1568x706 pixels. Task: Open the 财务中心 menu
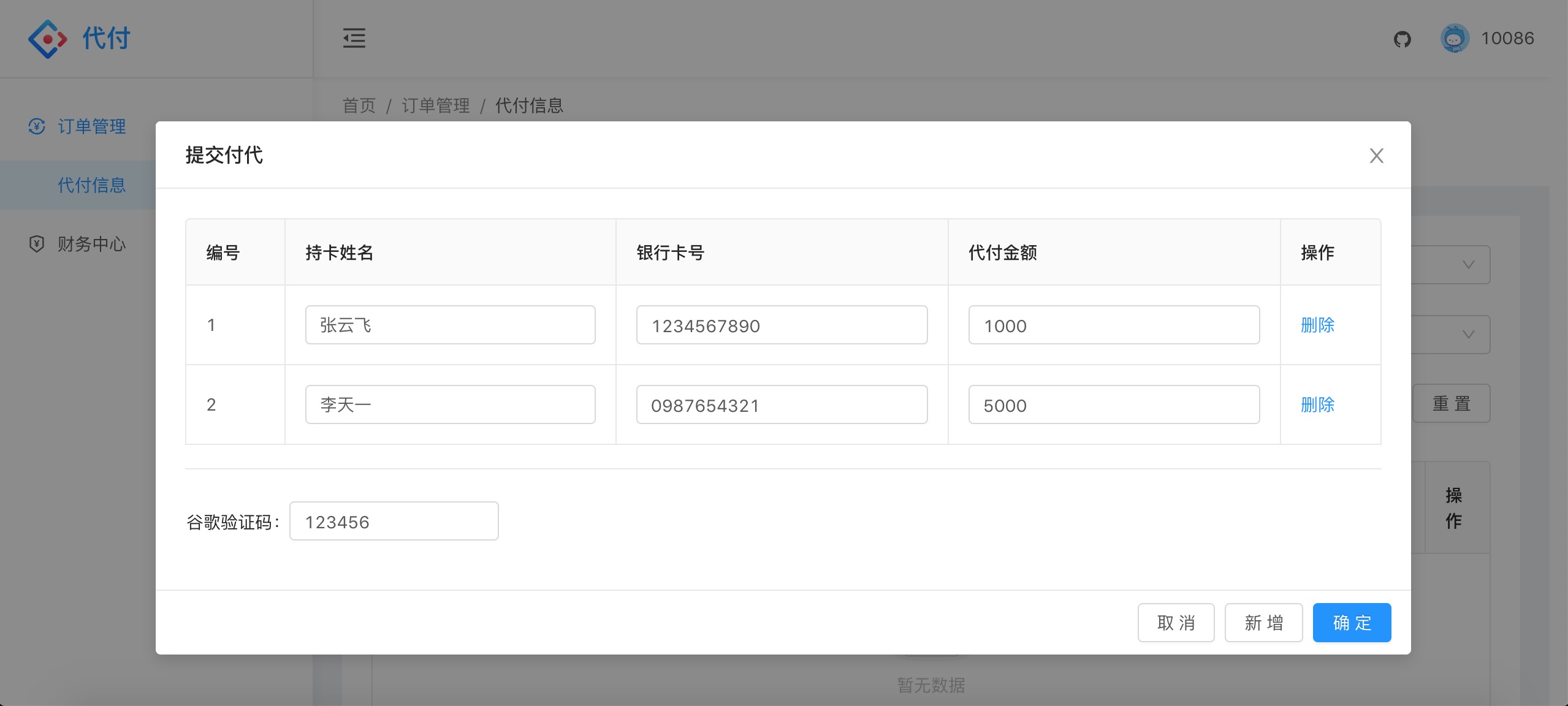pyautogui.click(x=91, y=244)
